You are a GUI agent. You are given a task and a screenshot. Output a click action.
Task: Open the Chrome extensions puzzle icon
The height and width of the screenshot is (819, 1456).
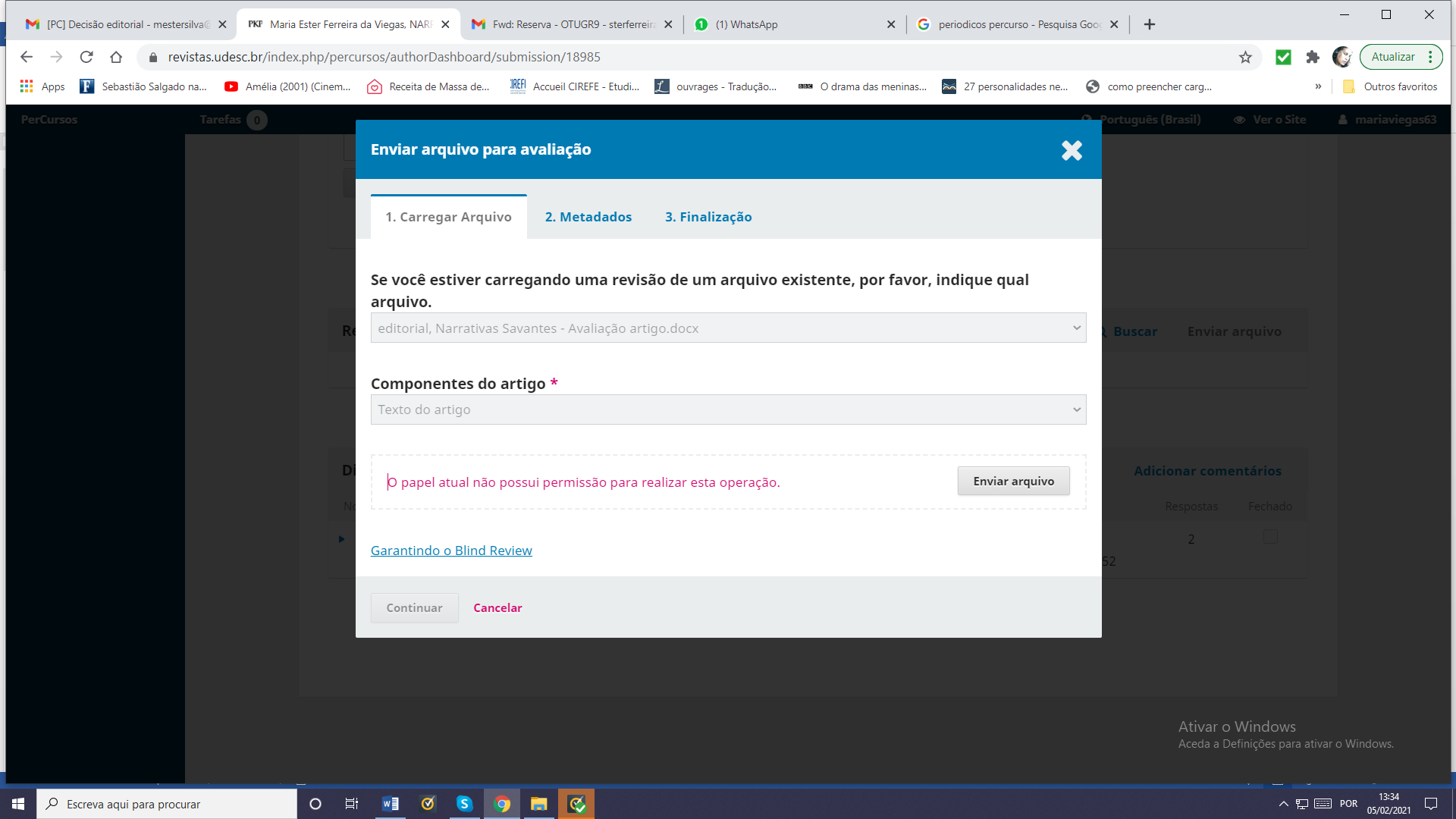pyautogui.click(x=1313, y=57)
